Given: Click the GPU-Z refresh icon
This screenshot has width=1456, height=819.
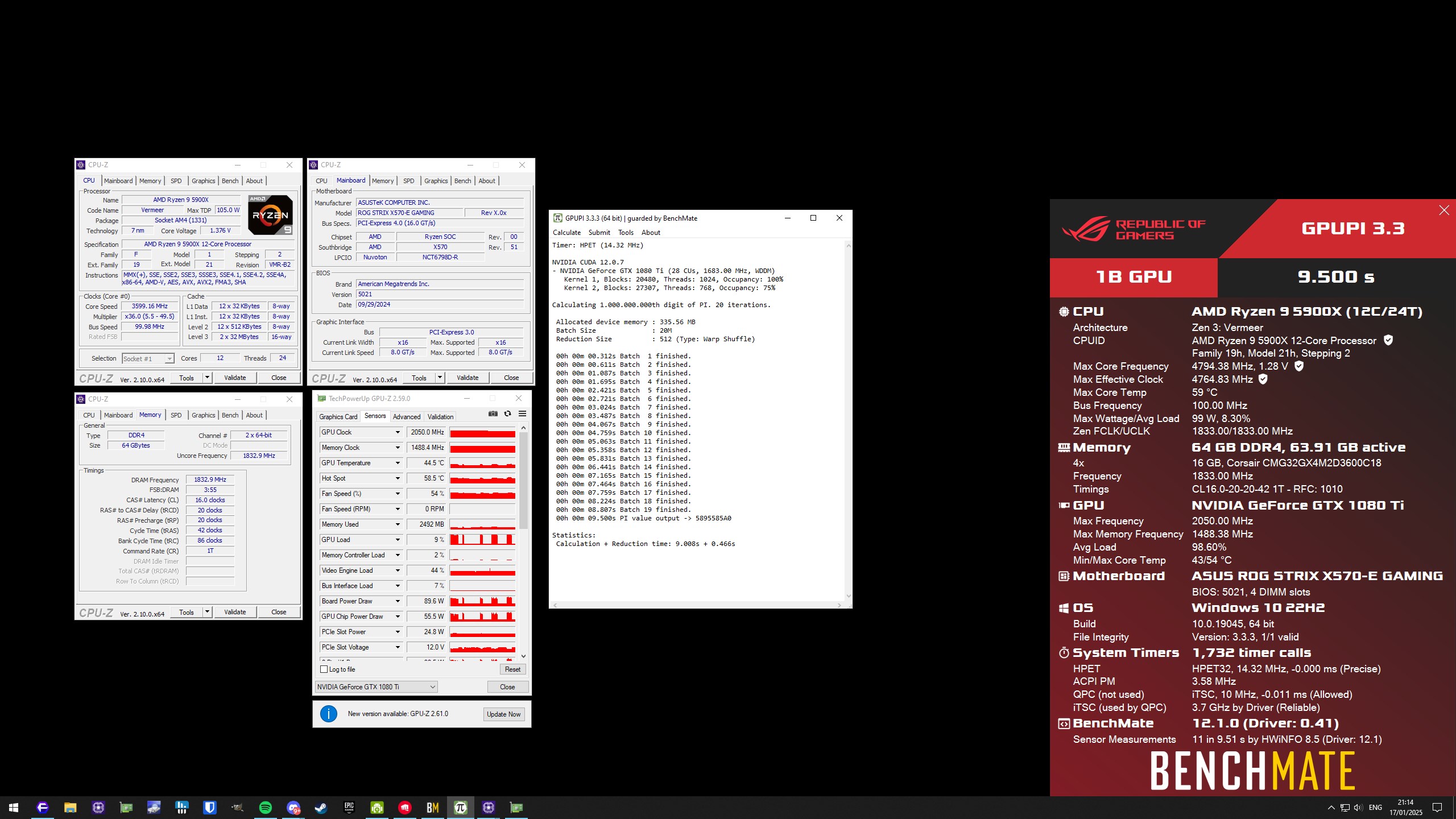Looking at the screenshot, I should pos(507,413).
